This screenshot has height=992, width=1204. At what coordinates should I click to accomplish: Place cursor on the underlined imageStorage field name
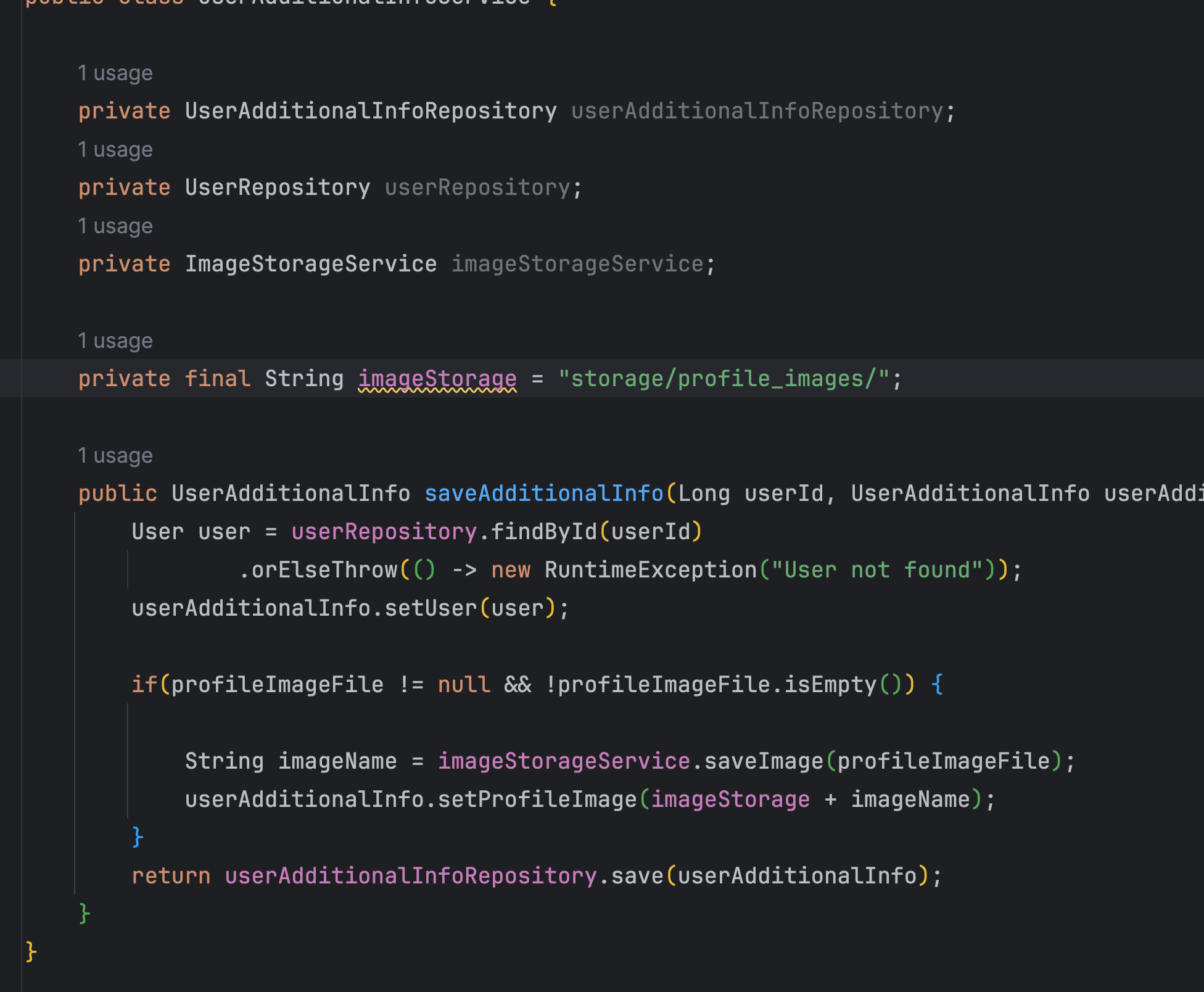437,379
